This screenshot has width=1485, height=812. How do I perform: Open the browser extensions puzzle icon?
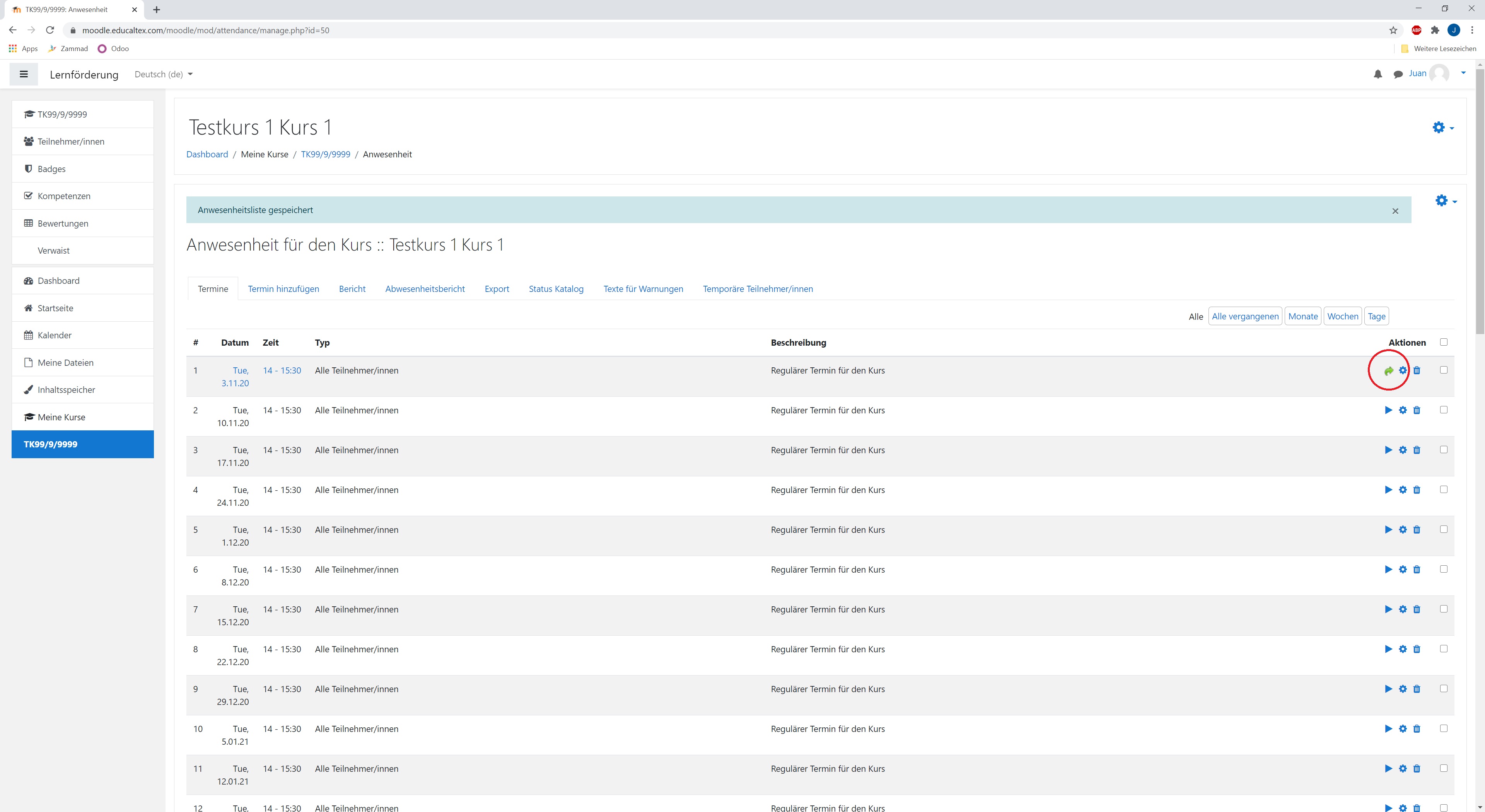coord(1435,30)
